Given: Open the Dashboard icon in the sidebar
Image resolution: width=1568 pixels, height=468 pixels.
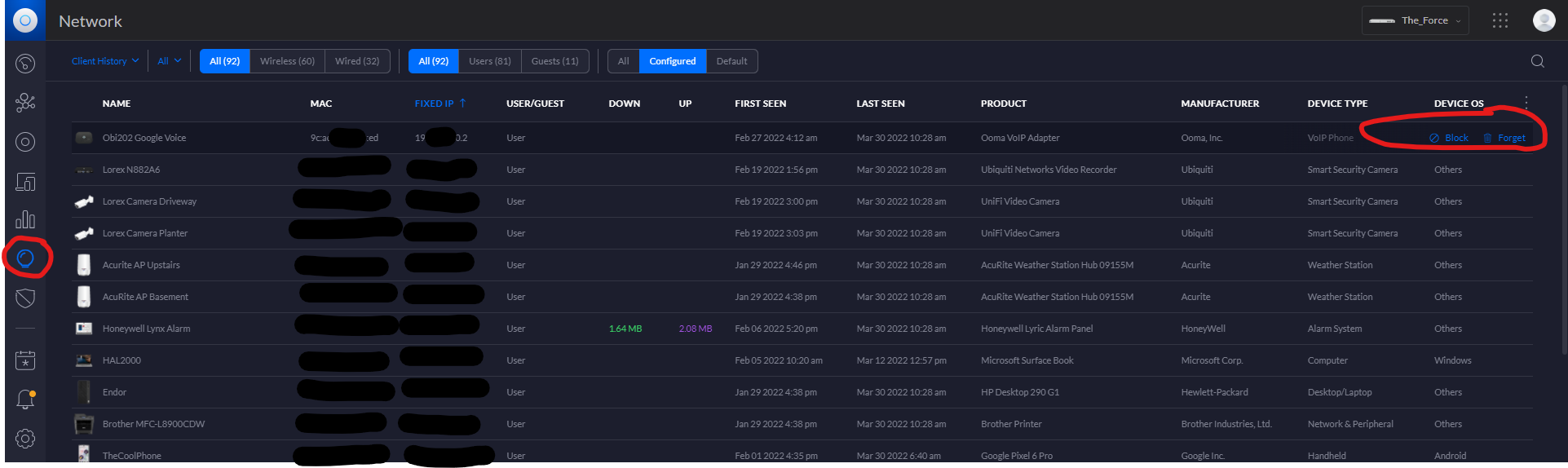Looking at the screenshot, I should 25,64.
